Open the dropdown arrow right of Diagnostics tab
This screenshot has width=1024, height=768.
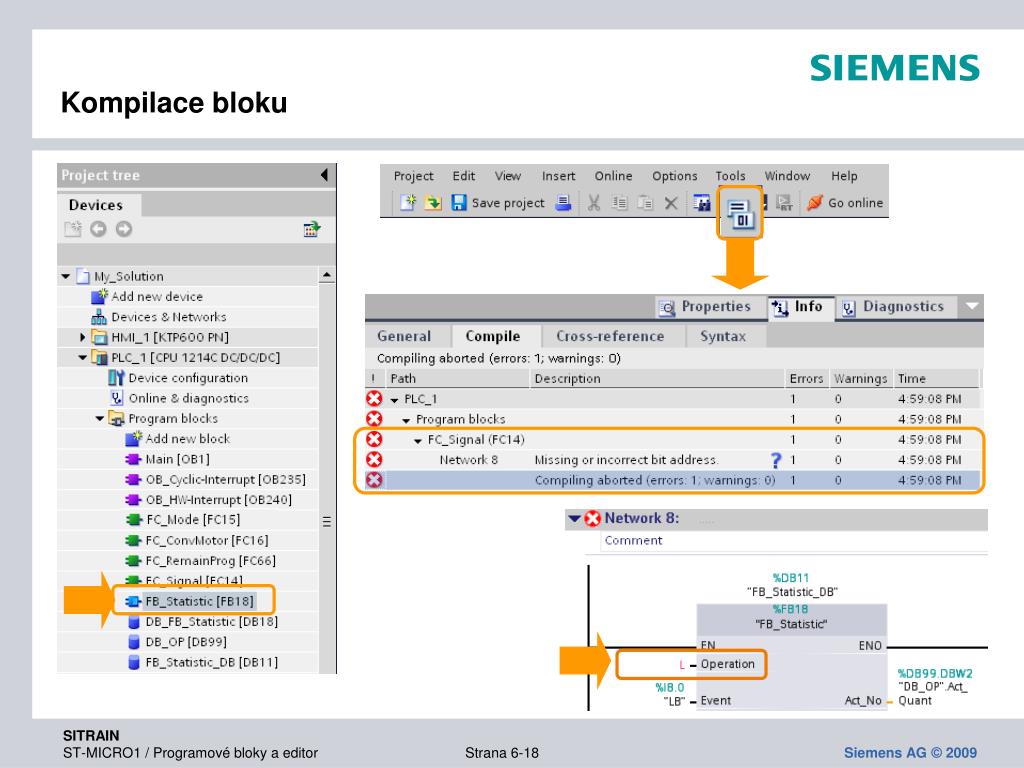972,306
